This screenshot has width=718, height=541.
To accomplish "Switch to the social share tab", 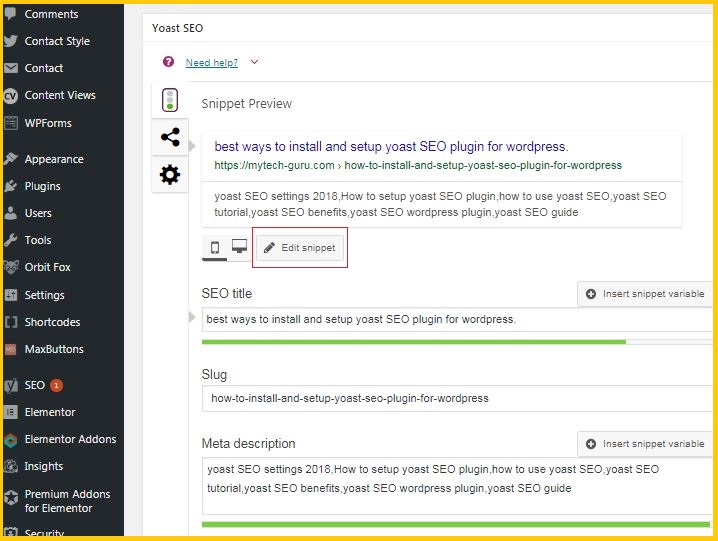I will (170, 137).
